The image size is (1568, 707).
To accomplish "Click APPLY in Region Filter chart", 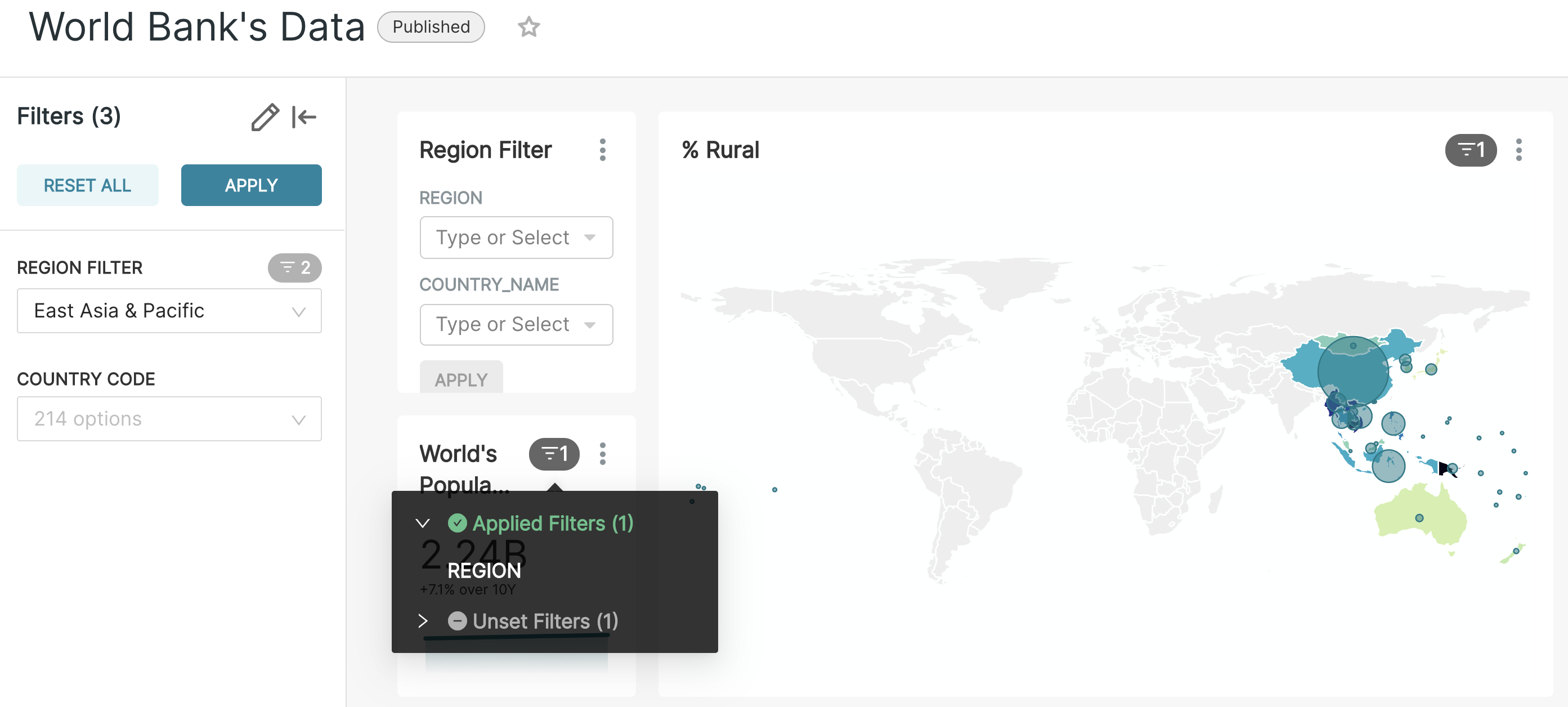I will pyautogui.click(x=461, y=379).
